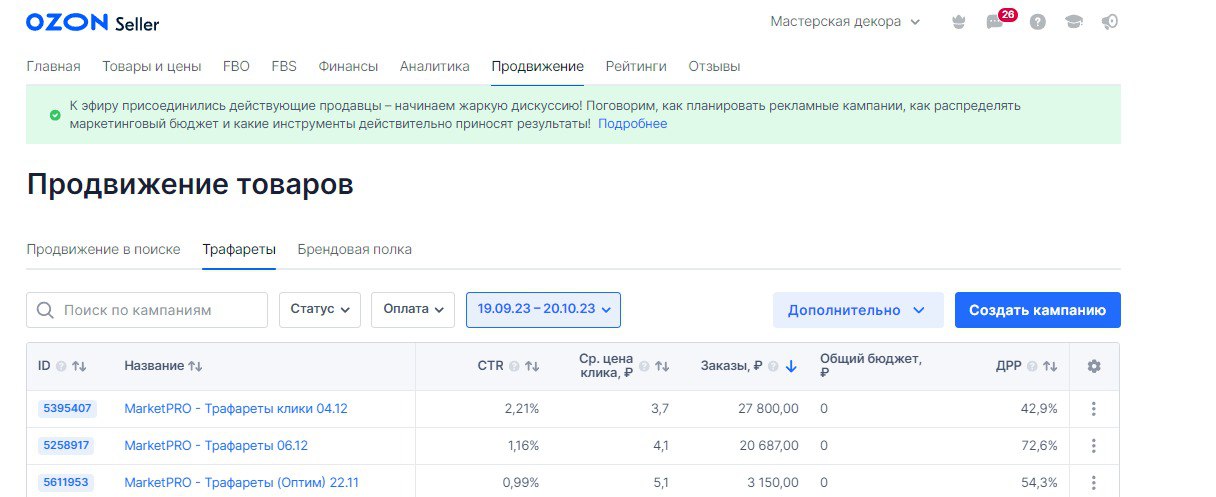Click campaign ID badge 5611953

pyautogui.click(x=67, y=483)
